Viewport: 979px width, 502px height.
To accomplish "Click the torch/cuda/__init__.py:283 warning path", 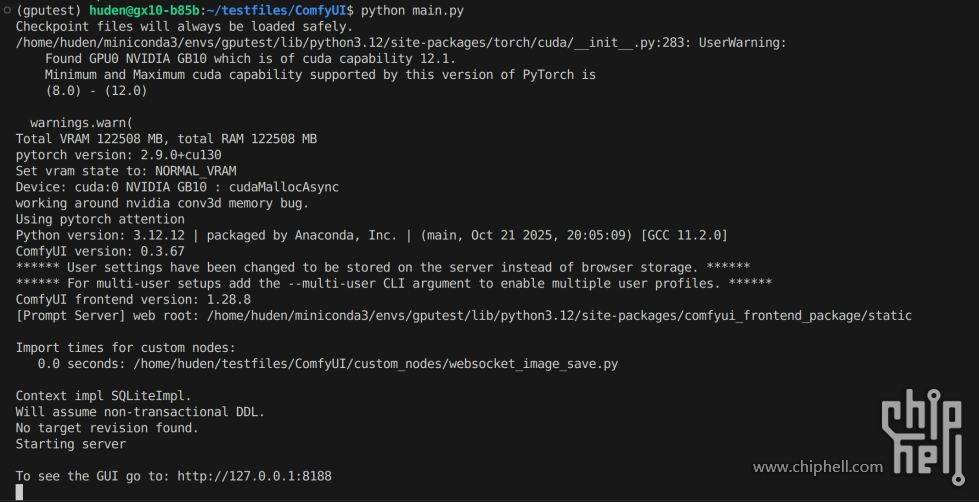I will pos(400,42).
